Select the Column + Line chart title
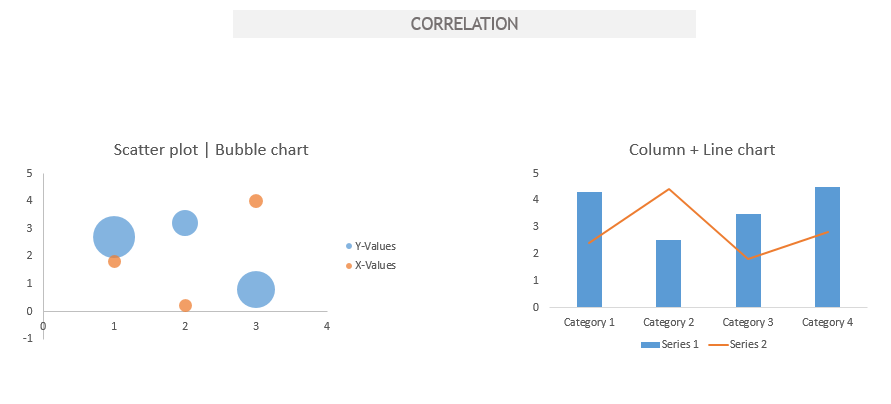Image resolution: width=891 pixels, height=404 pixels. pos(702,150)
